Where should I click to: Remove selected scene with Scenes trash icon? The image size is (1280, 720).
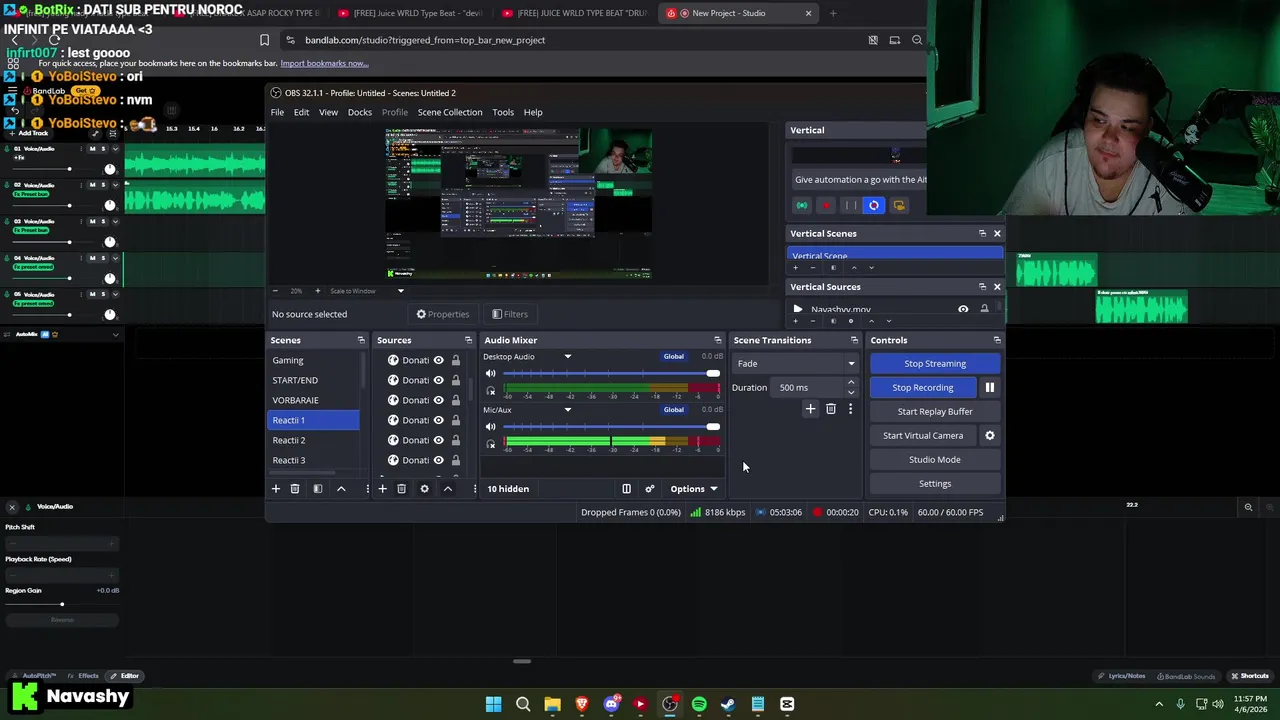295,489
